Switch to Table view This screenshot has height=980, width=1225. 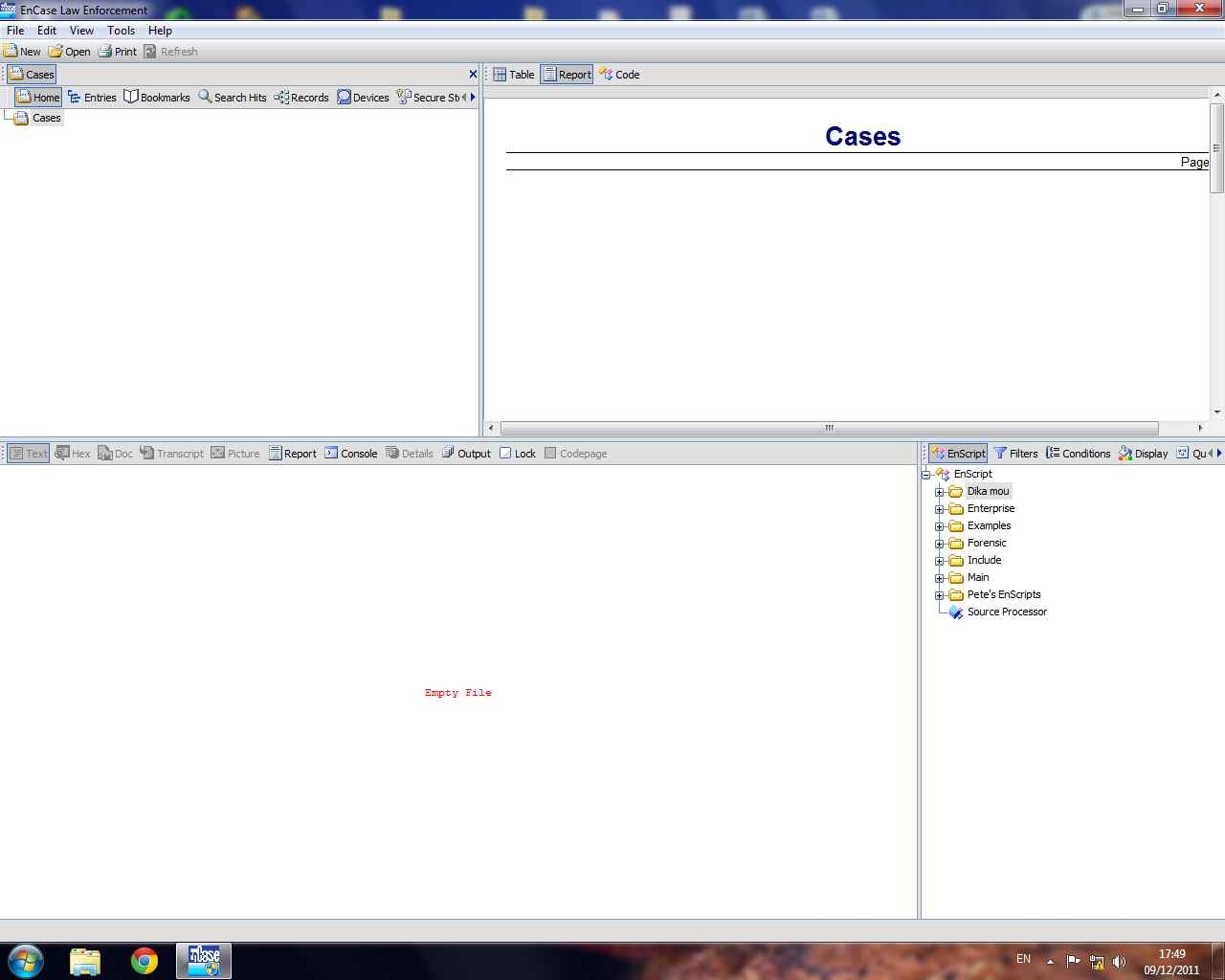pos(514,75)
